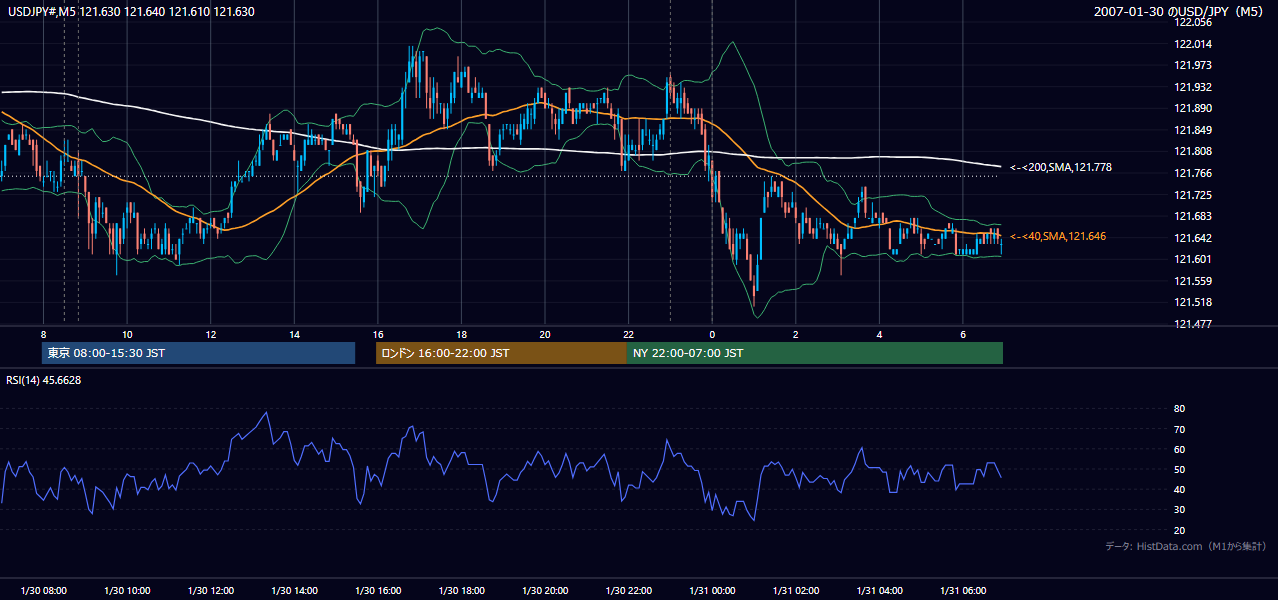
Task: Click the NY 22:00-07:00 JST session bar
Action: pyautogui.click(x=815, y=353)
